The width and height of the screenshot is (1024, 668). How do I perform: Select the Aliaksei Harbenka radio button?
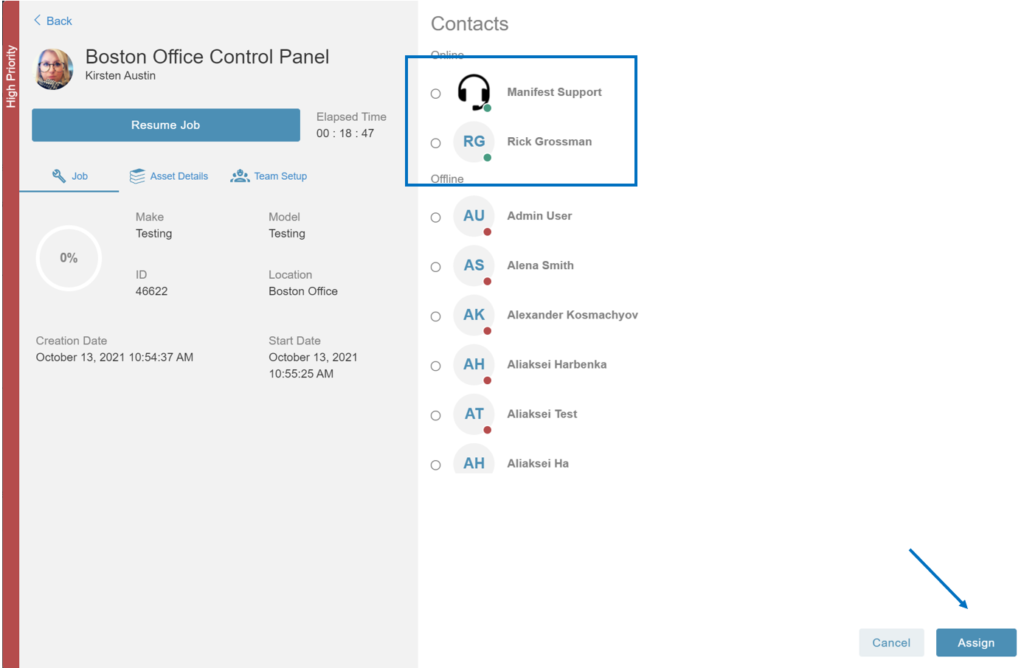pos(436,366)
